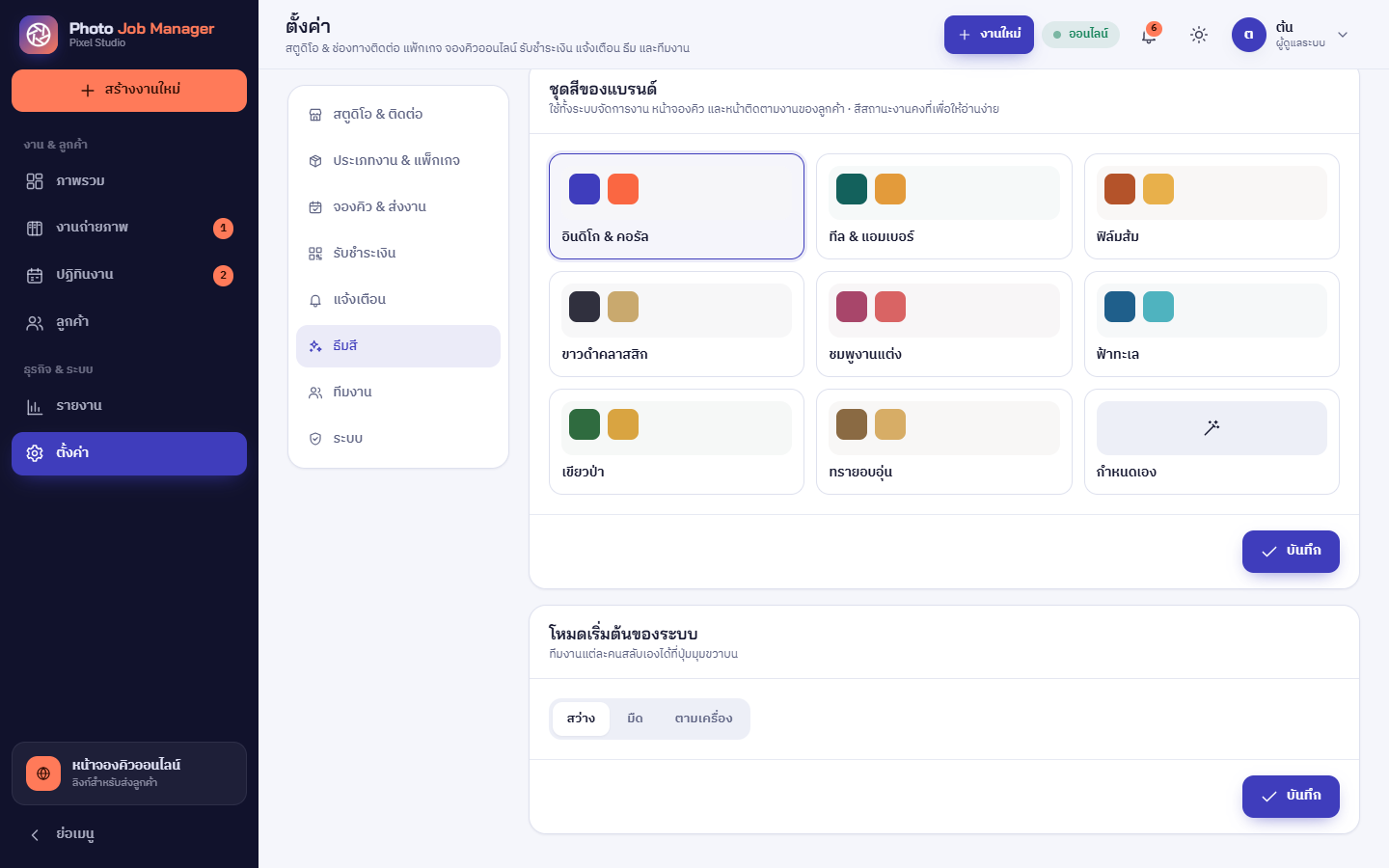Open the ทีมงาน settings section
Viewport: 1389px width, 868px height.
(x=398, y=393)
